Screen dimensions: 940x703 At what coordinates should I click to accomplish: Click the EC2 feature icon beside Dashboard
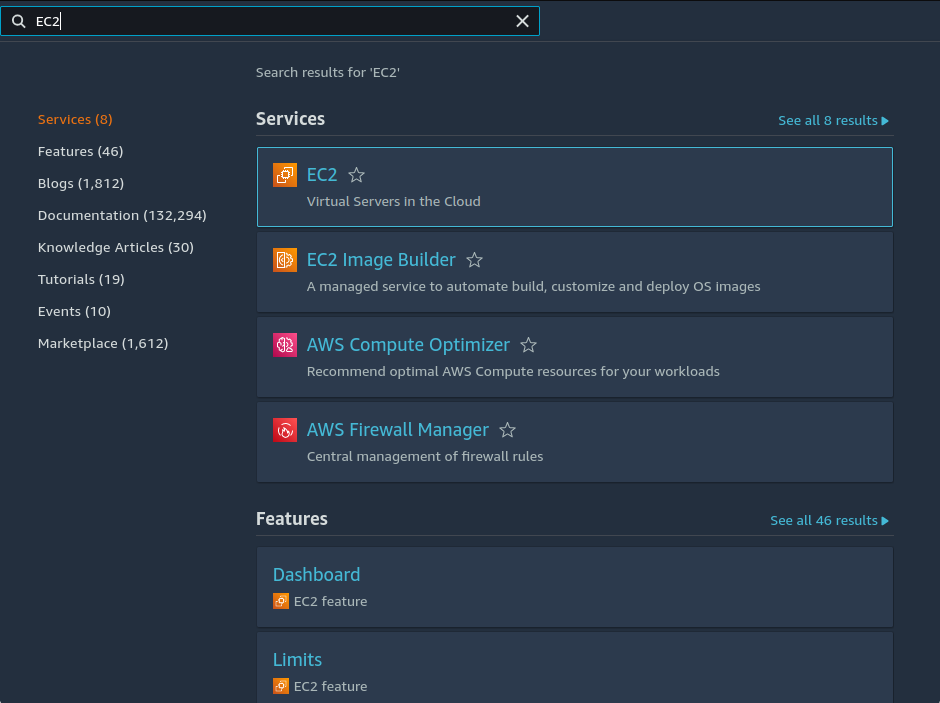tap(281, 601)
